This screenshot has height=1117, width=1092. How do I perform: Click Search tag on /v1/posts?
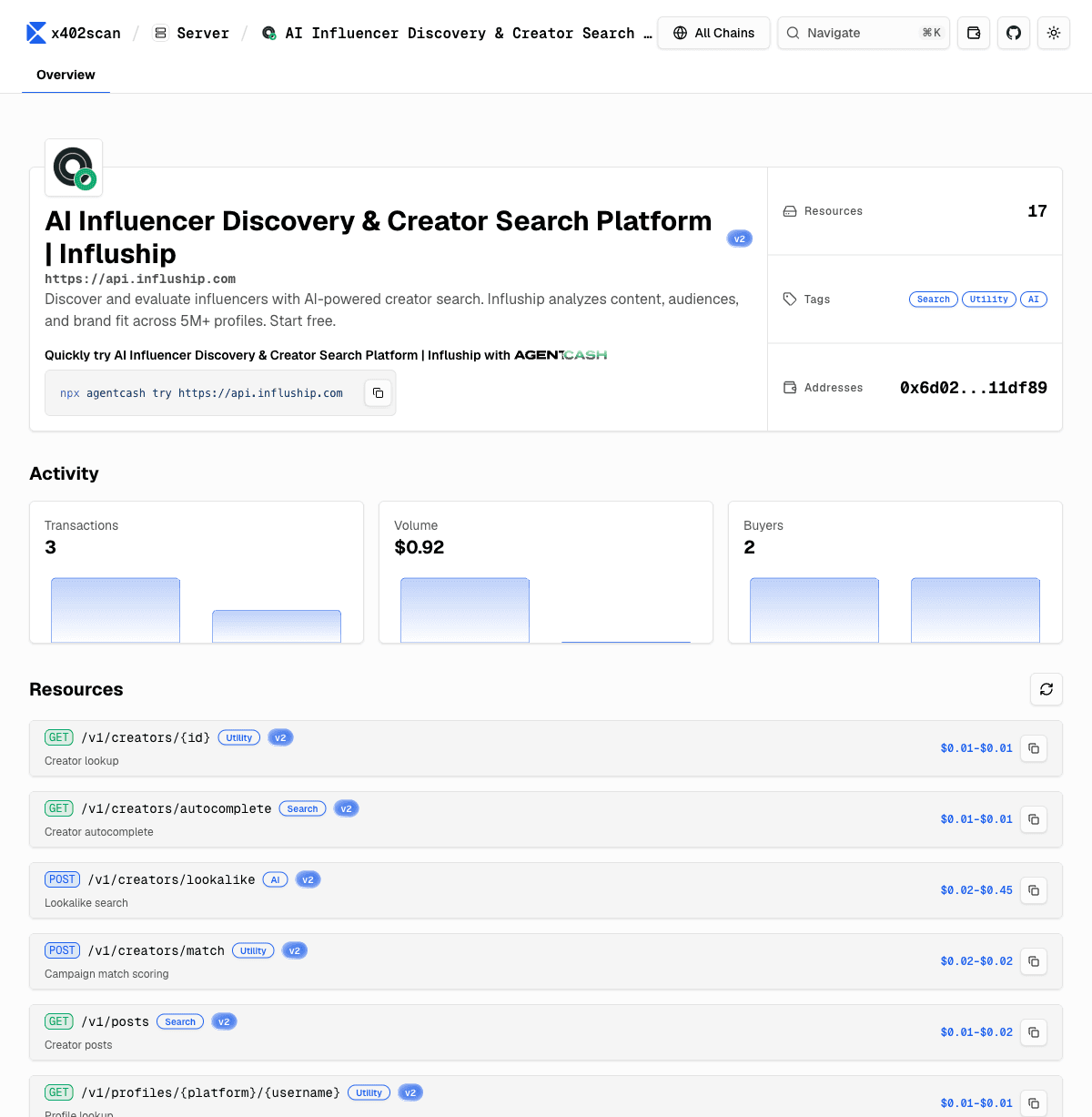(x=180, y=1022)
